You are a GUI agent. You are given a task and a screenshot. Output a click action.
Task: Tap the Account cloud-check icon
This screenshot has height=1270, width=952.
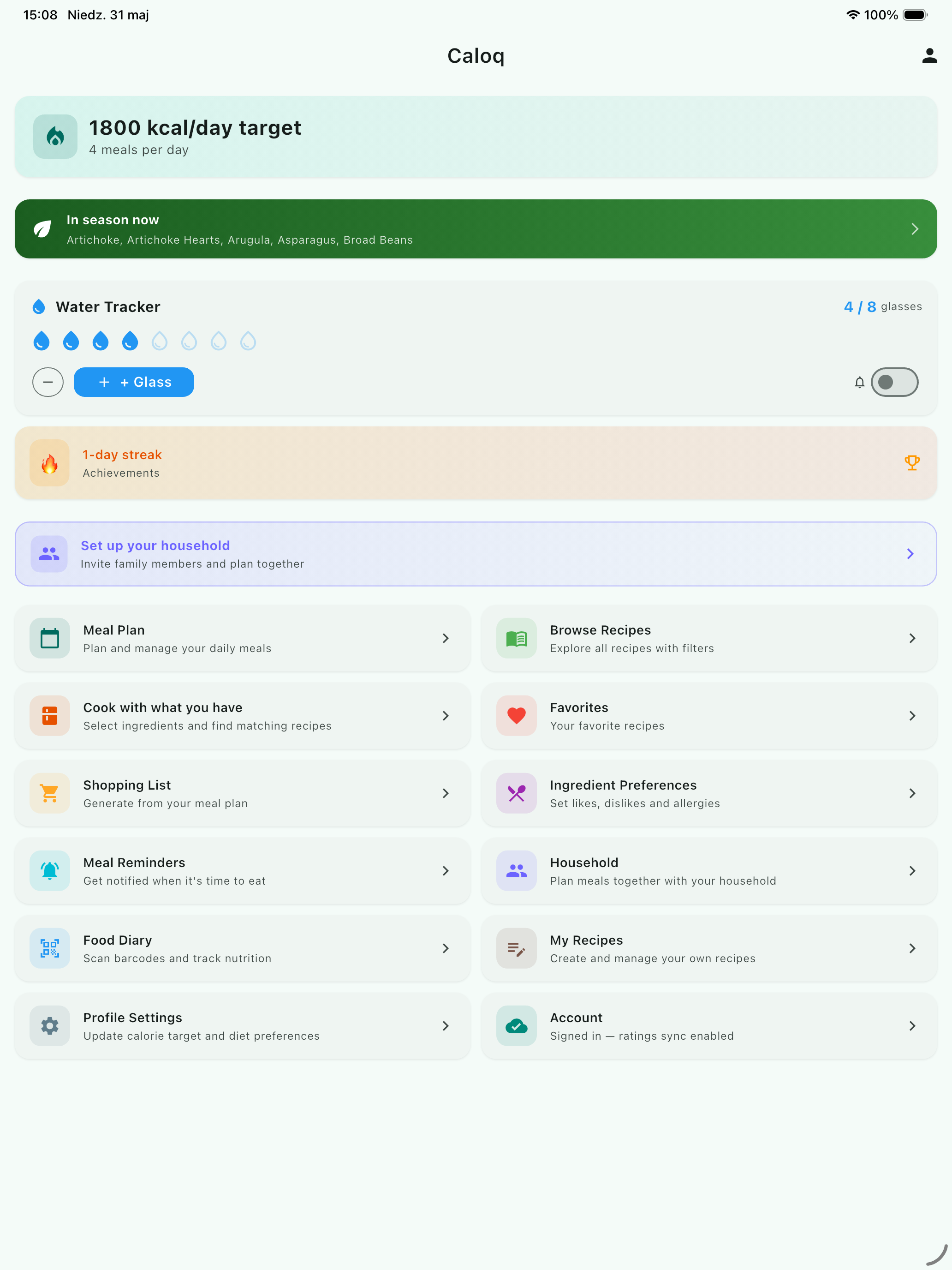(x=517, y=1026)
